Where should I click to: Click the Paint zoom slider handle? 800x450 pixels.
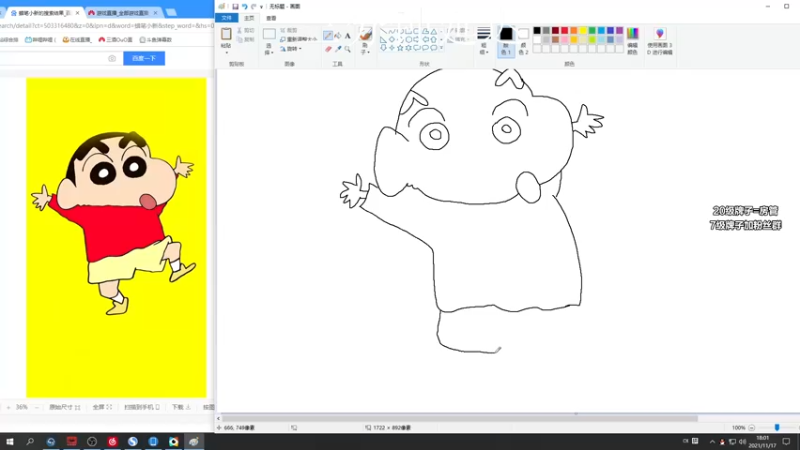coord(777,428)
